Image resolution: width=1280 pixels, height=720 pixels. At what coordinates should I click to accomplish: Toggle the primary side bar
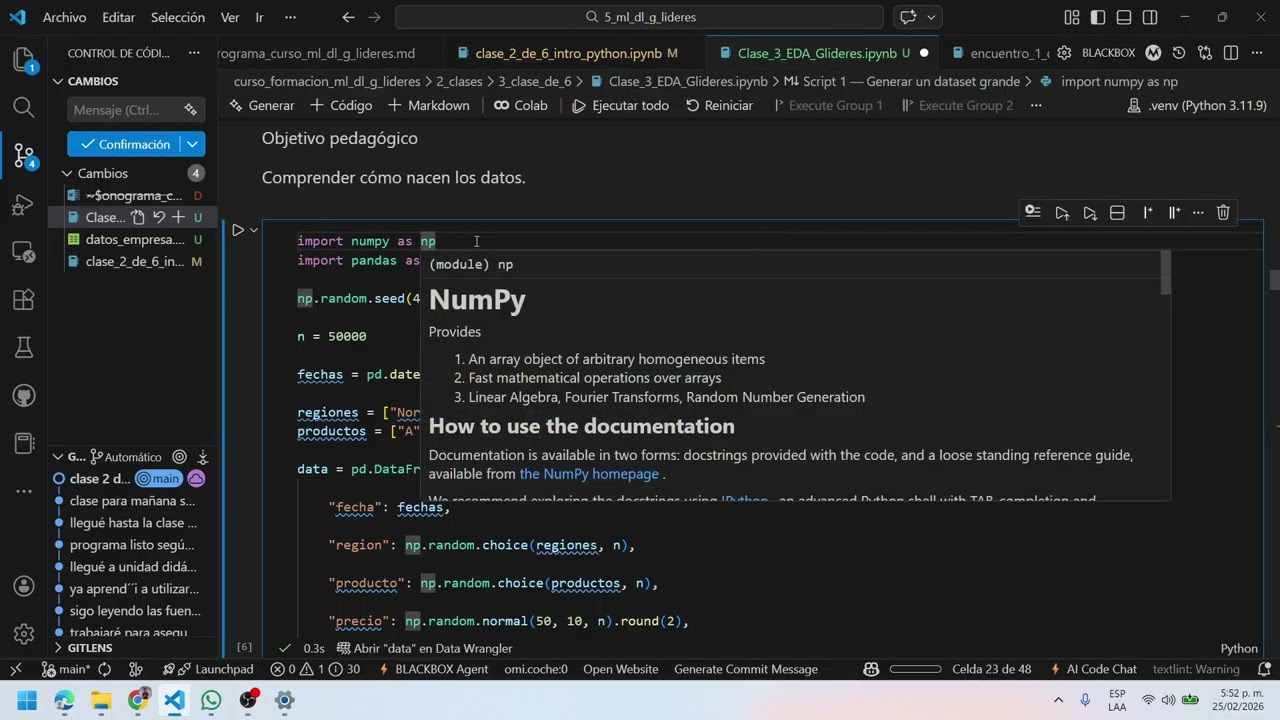1098,17
